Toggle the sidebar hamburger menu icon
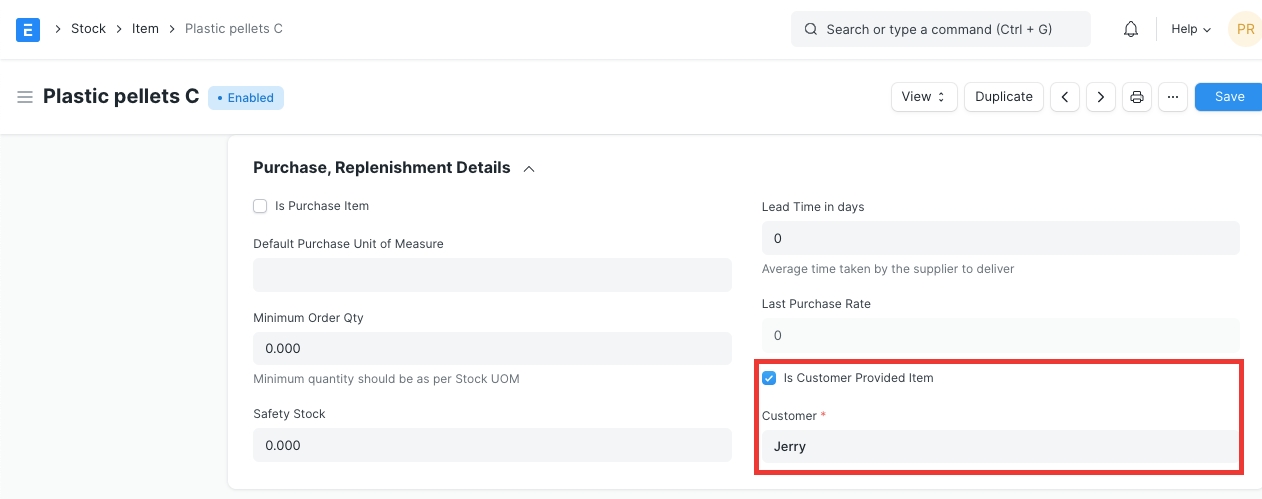1262x499 pixels. (x=25, y=97)
